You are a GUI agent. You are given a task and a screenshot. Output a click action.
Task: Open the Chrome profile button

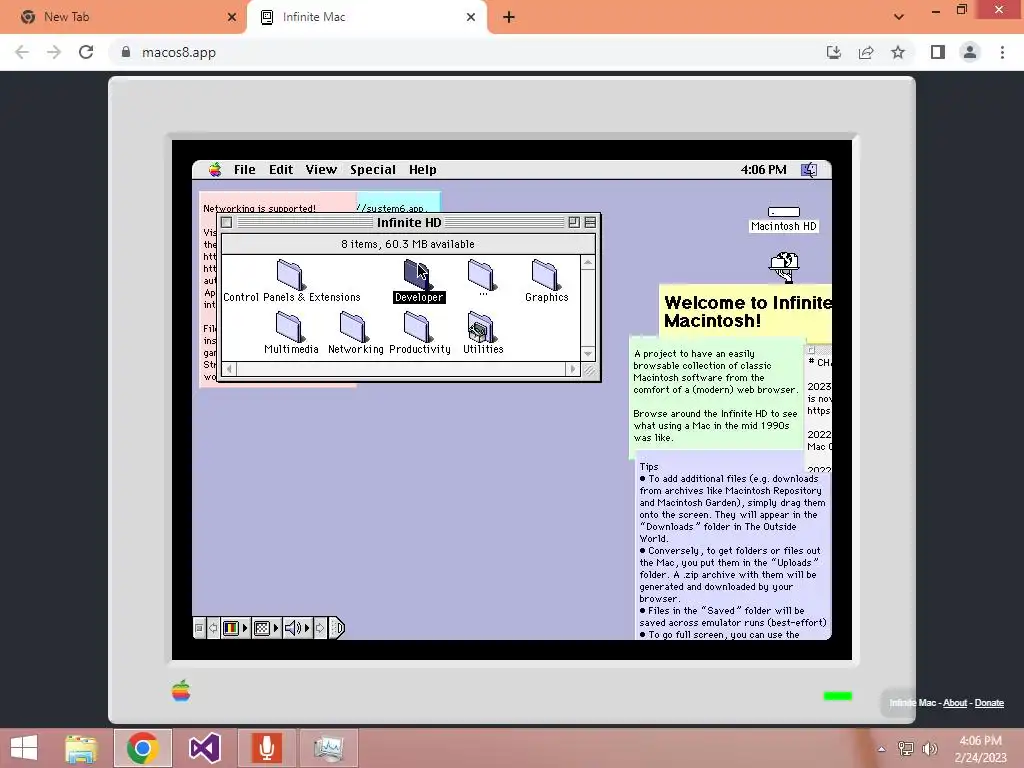(970, 52)
